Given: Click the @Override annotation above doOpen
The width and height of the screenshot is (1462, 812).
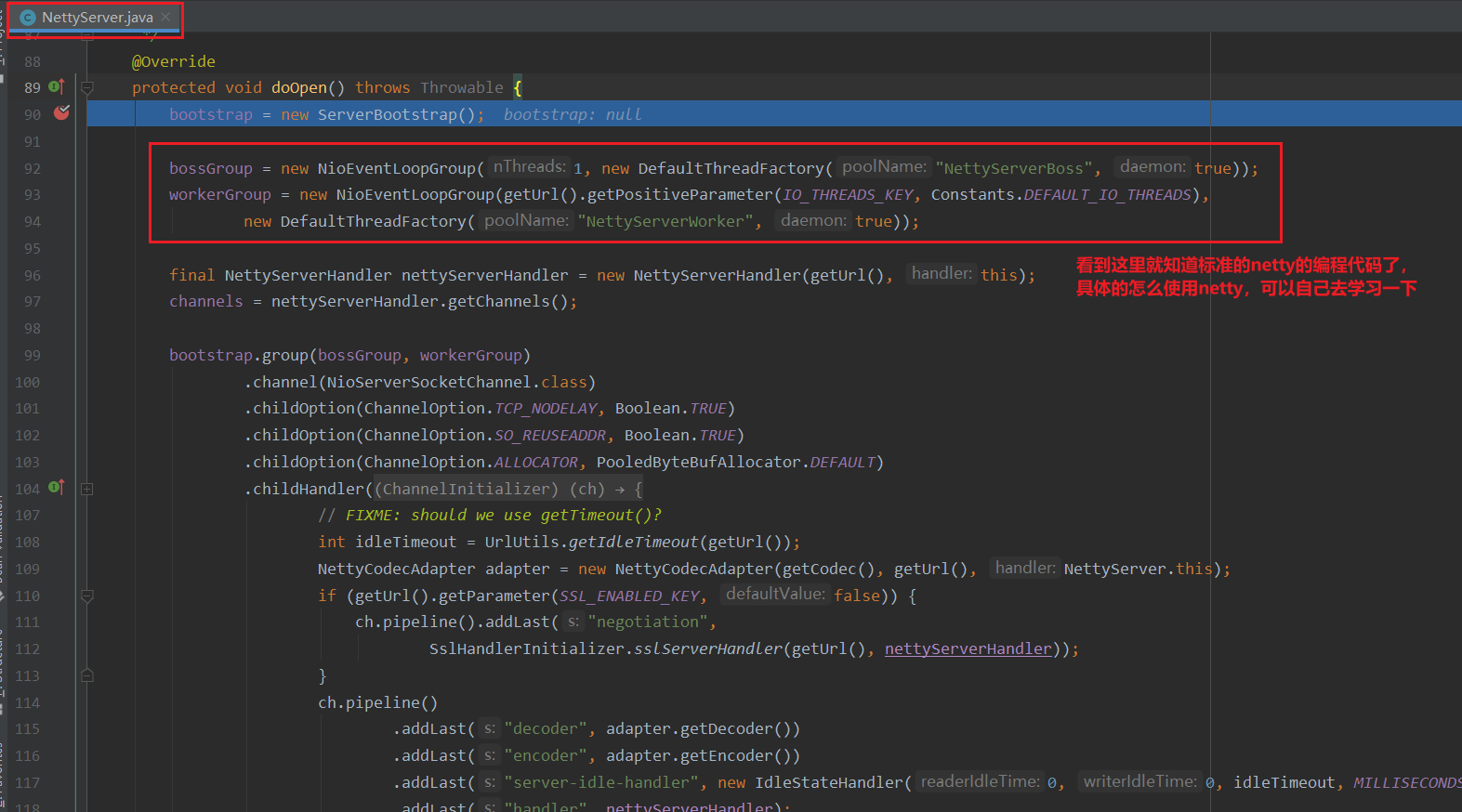Looking at the screenshot, I should coord(174,61).
